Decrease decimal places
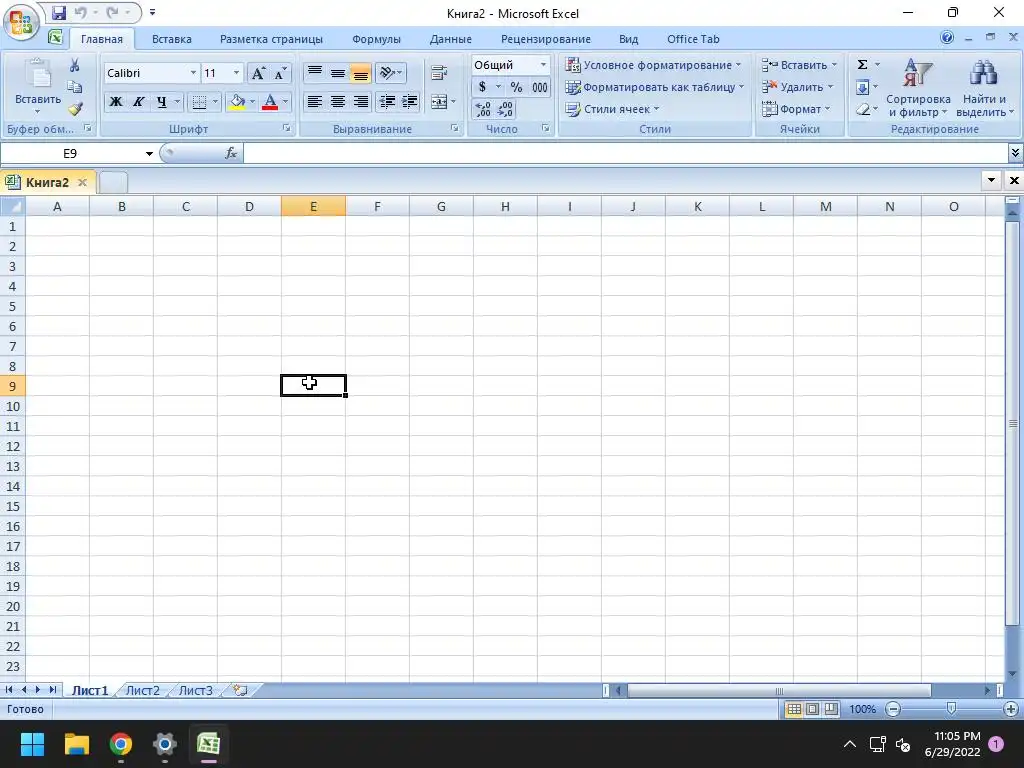The image size is (1024, 768). point(505,109)
